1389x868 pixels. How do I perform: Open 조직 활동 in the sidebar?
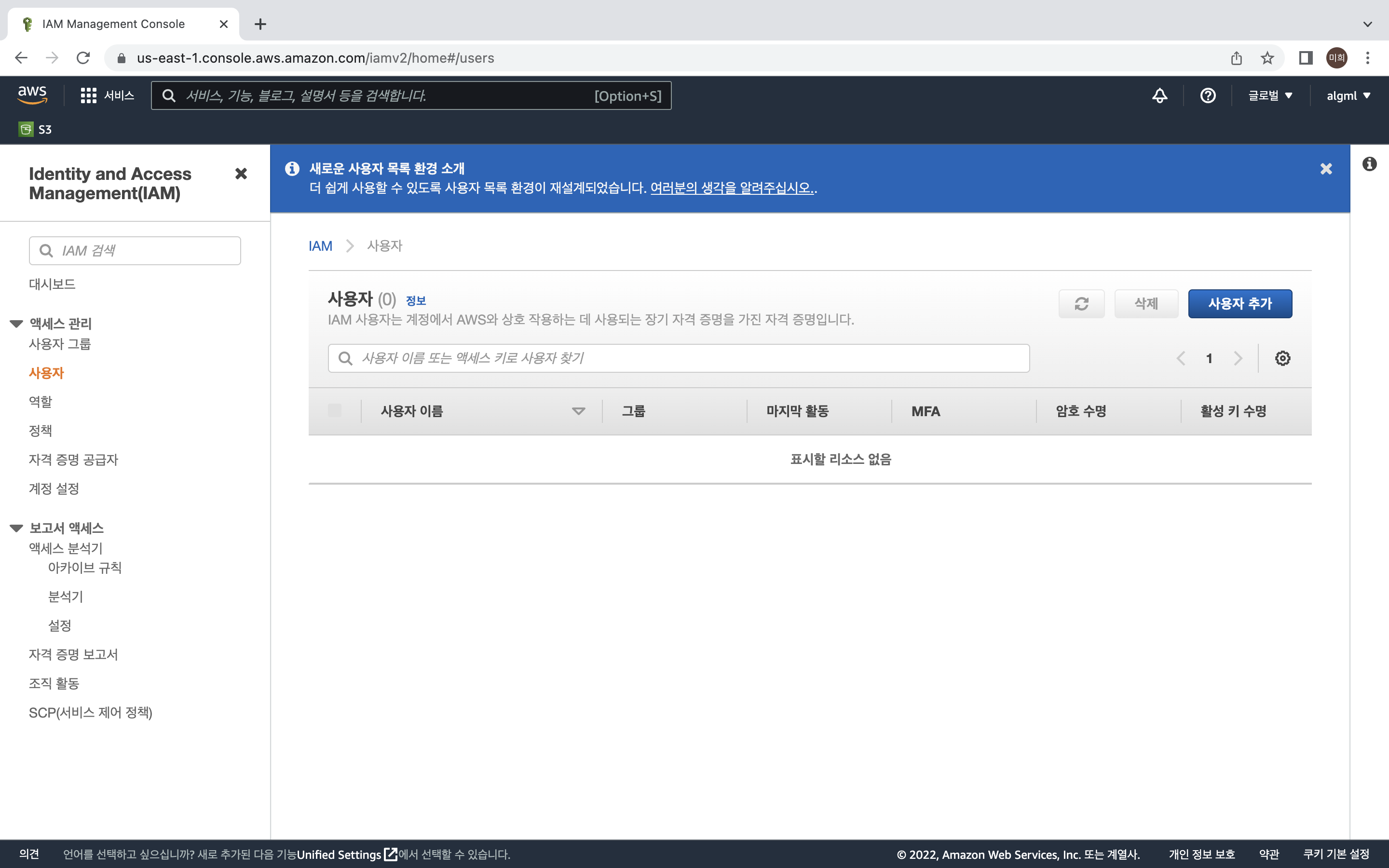pyautogui.click(x=54, y=684)
